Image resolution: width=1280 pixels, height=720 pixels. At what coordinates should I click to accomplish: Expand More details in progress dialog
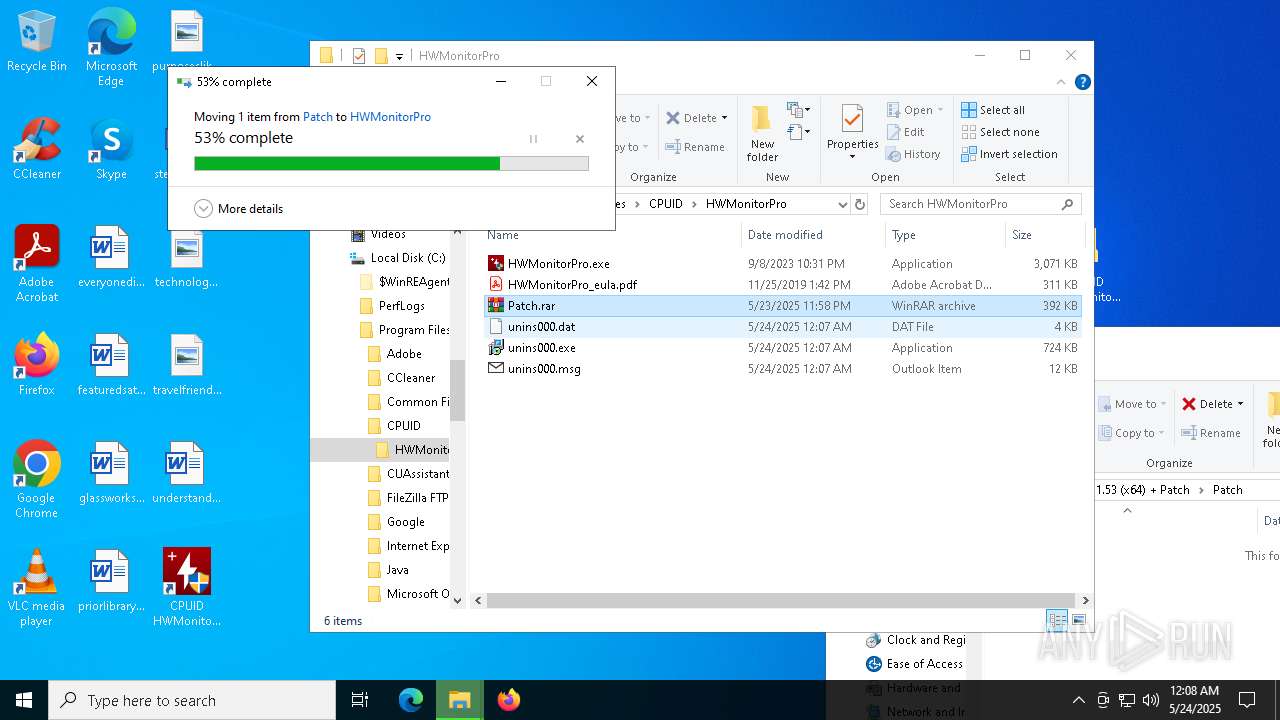(x=239, y=209)
